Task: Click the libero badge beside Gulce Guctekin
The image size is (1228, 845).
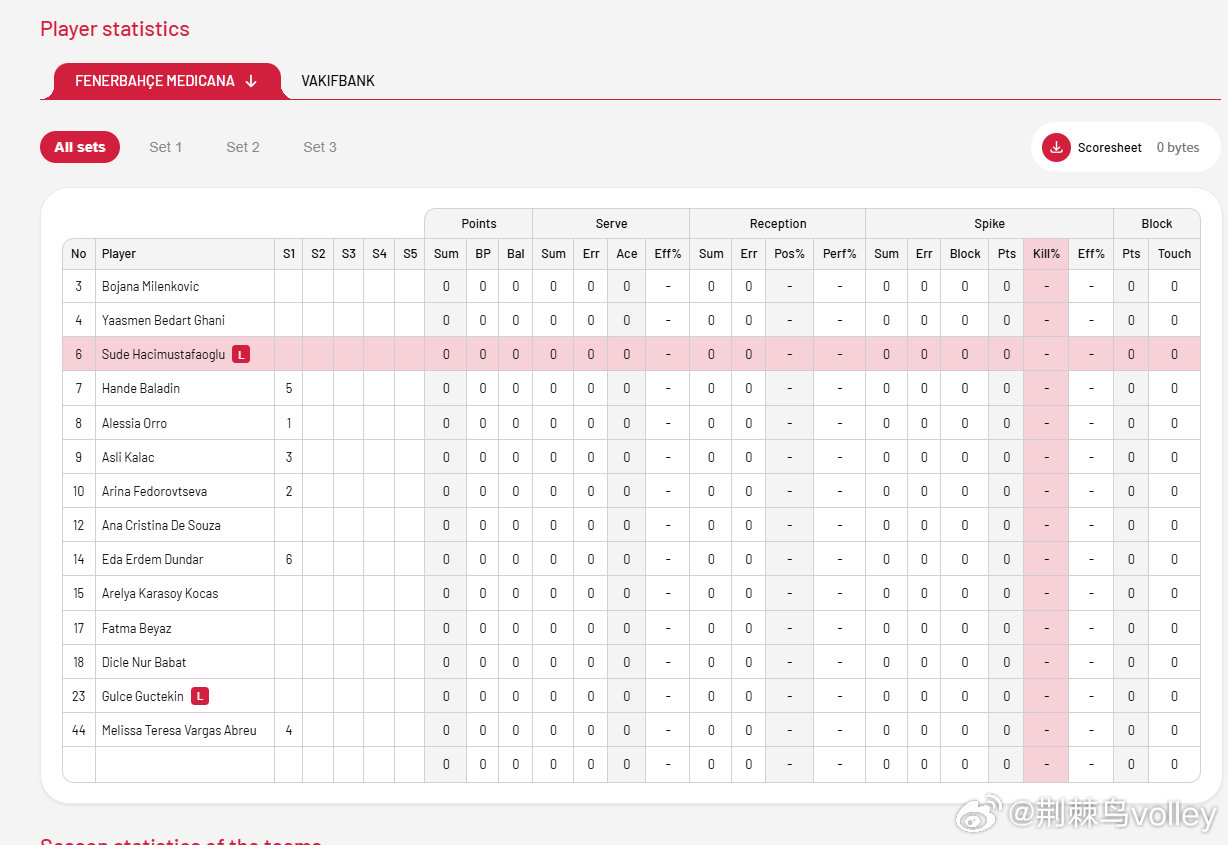Action: click(x=200, y=696)
